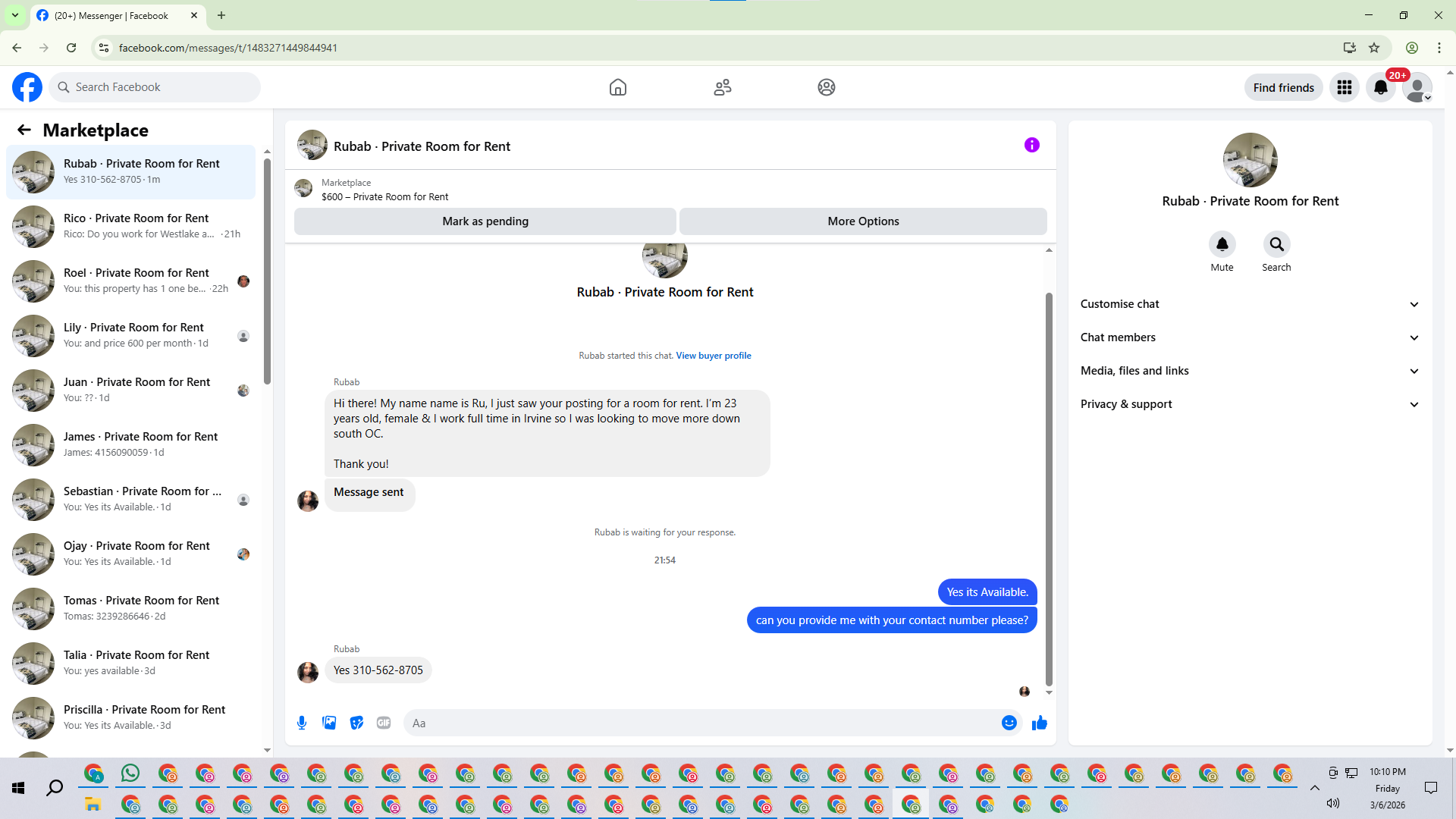
Task: Click Mark as pending button
Action: click(485, 221)
